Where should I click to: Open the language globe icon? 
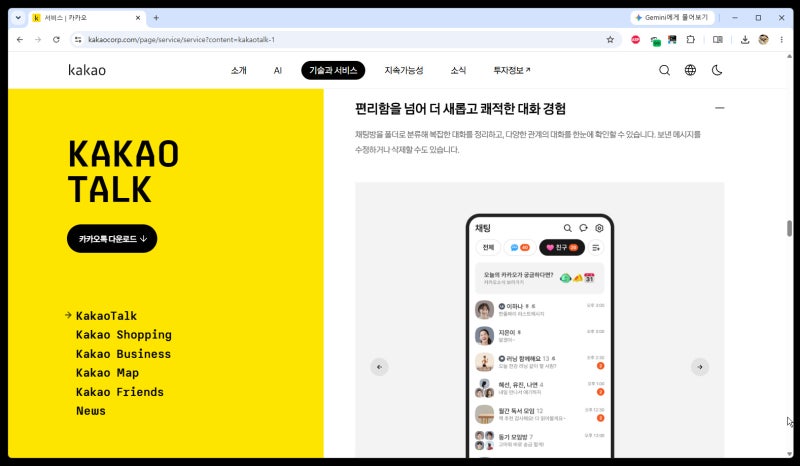690,70
